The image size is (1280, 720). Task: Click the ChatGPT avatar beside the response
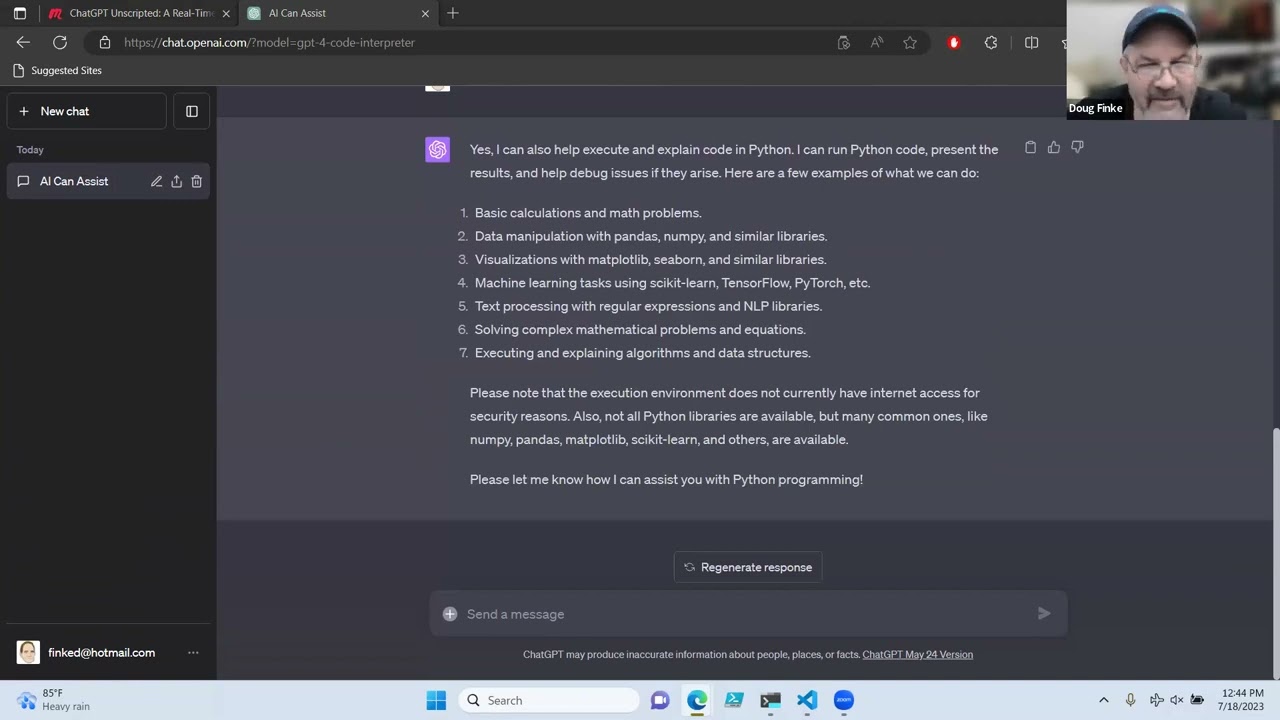click(437, 150)
